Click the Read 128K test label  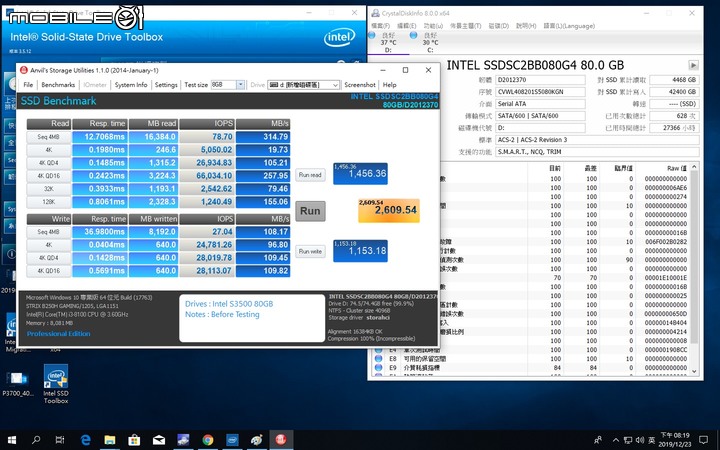(49, 202)
